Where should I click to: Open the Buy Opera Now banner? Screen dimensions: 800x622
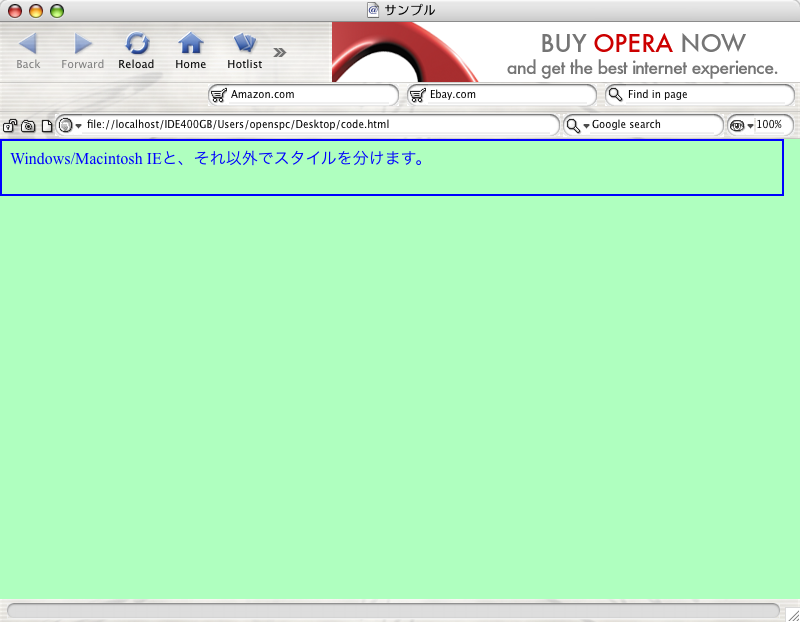pos(566,52)
